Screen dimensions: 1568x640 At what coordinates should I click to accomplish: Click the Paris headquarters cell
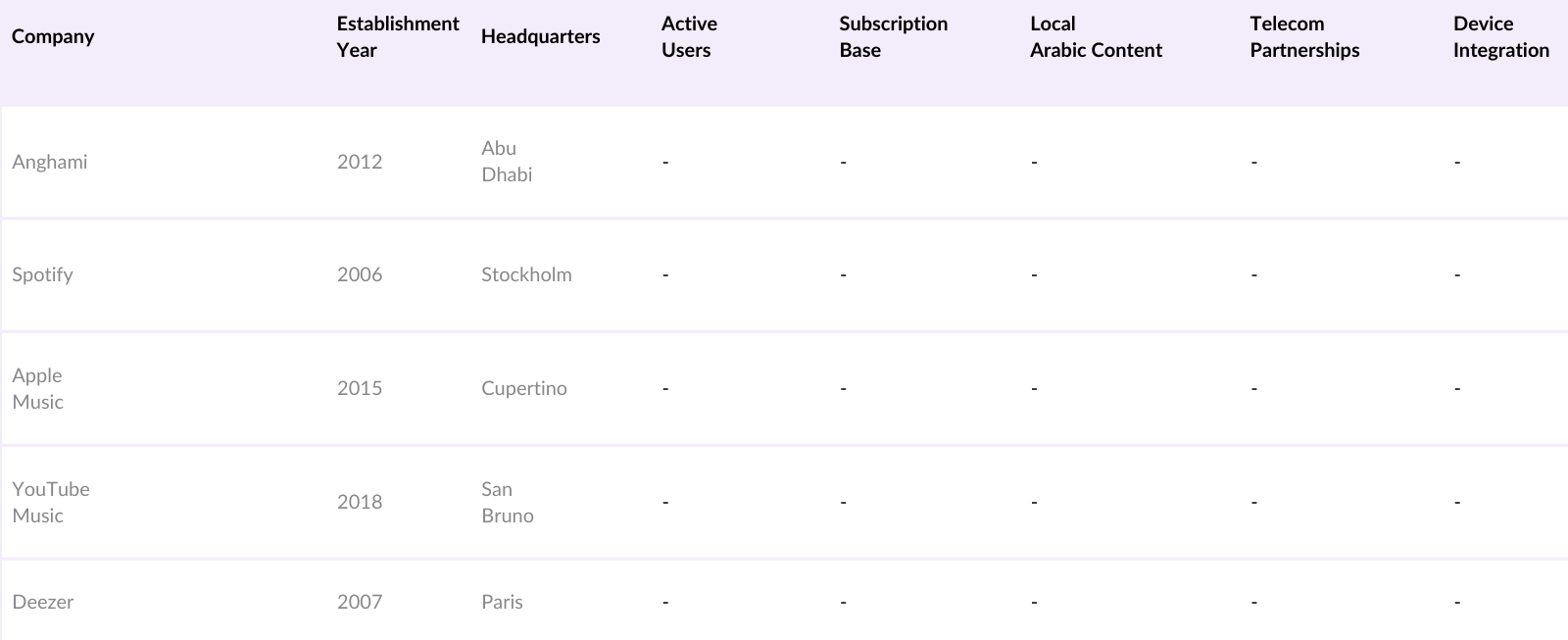tap(502, 602)
